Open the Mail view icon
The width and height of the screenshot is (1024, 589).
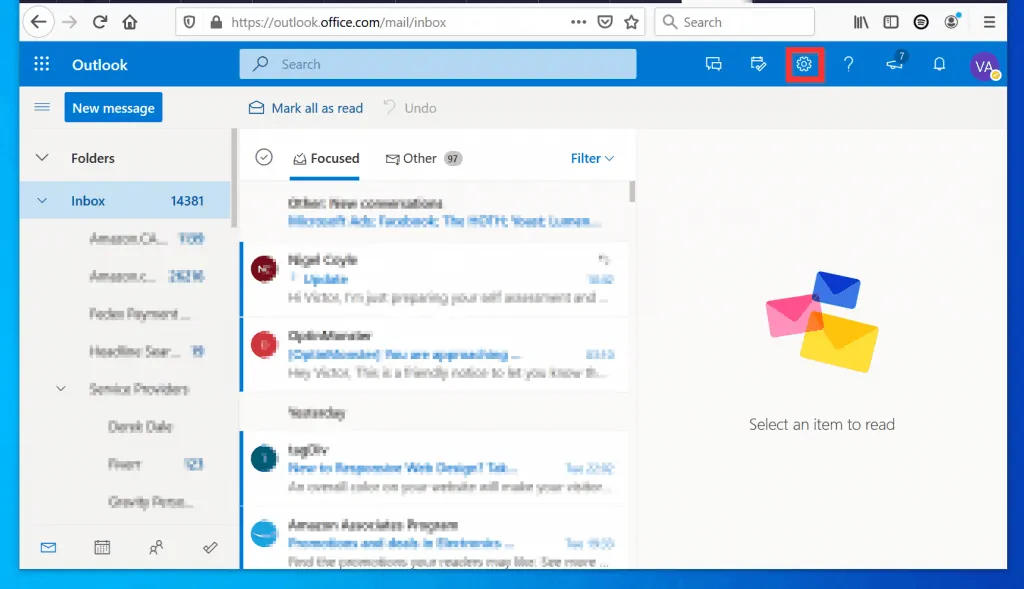point(48,547)
